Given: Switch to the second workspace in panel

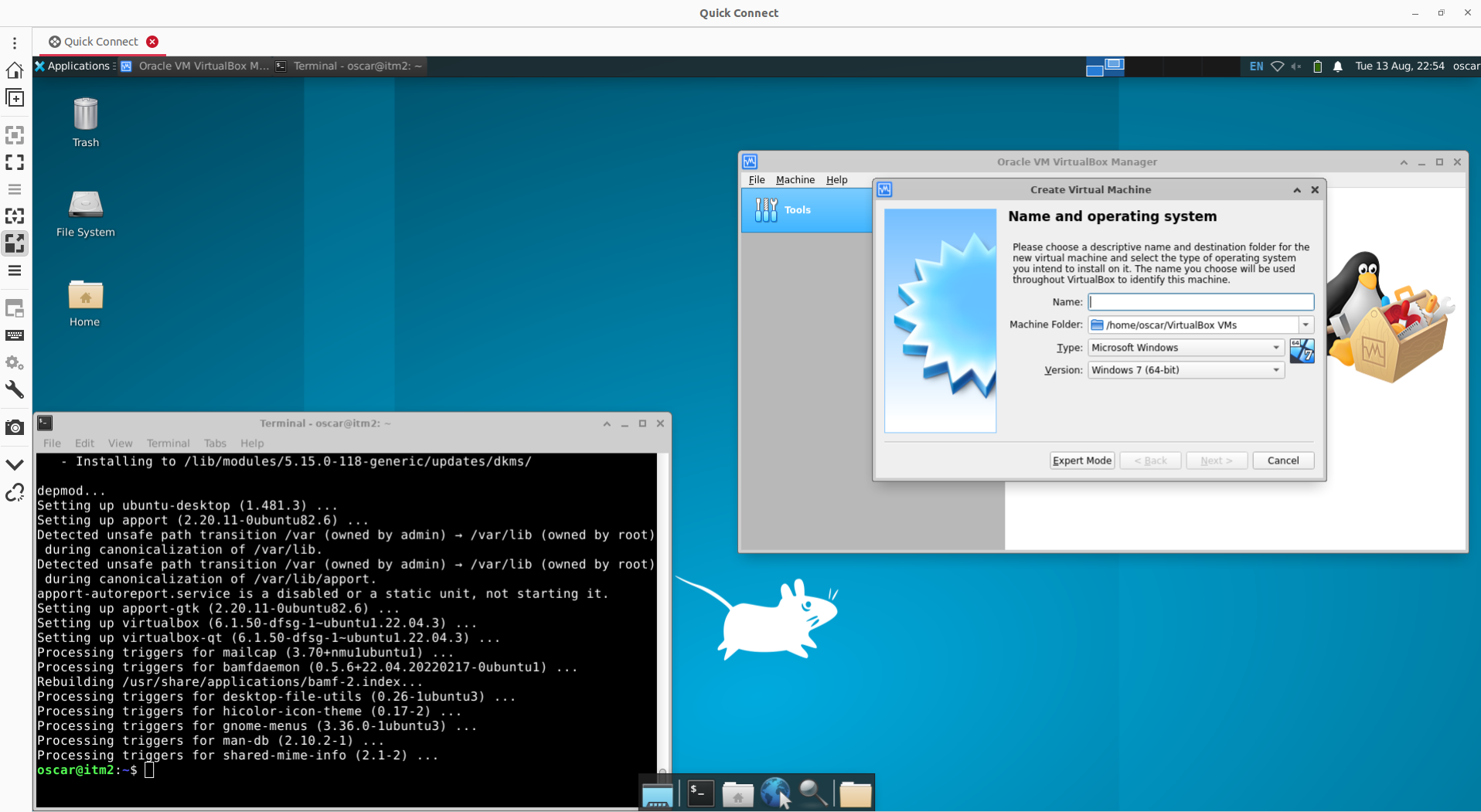Looking at the screenshot, I should click(1114, 64).
